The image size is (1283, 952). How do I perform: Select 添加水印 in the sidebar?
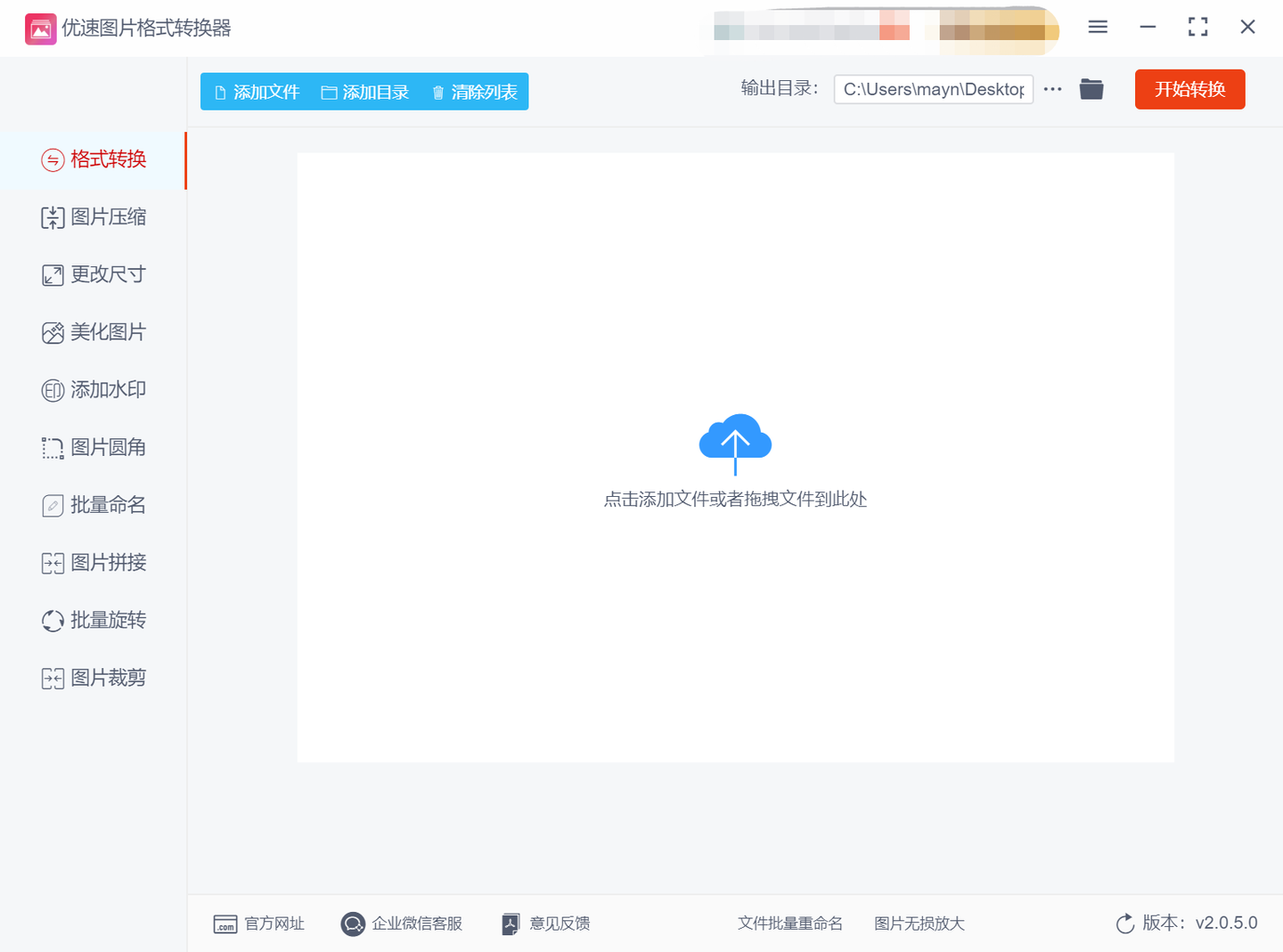click(x=93, y=390)
